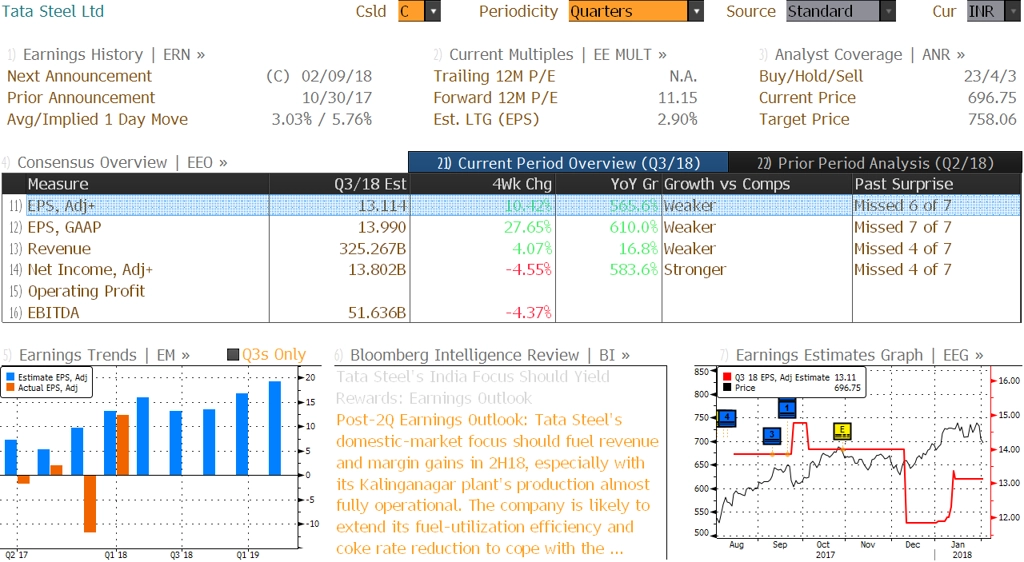Click the tallest blue estimate bar
The image size is (1024, 562).
275,428
